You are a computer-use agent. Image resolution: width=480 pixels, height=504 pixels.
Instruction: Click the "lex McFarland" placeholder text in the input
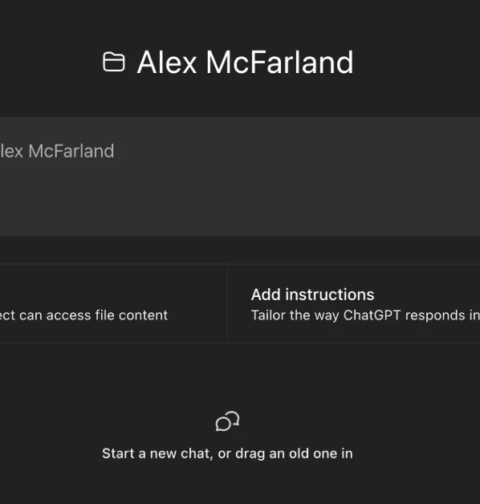(57, 151)
